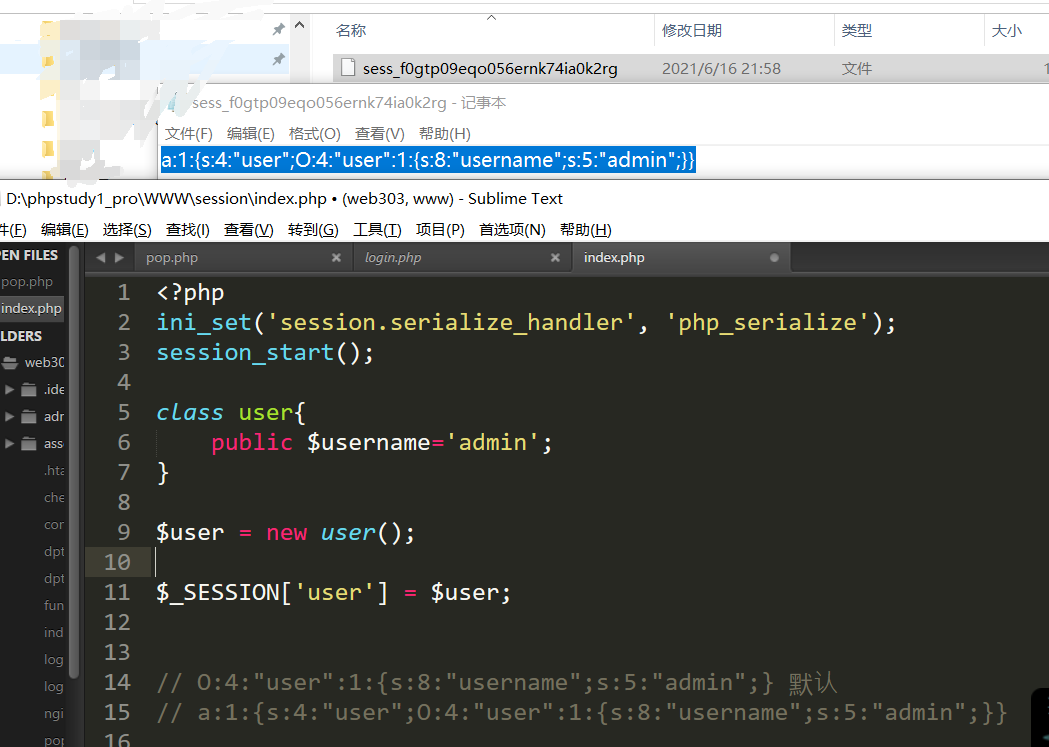Screen dimensions: 1049x747
Task: Click the .ide folder icon
Action: [x=29, y=389]
